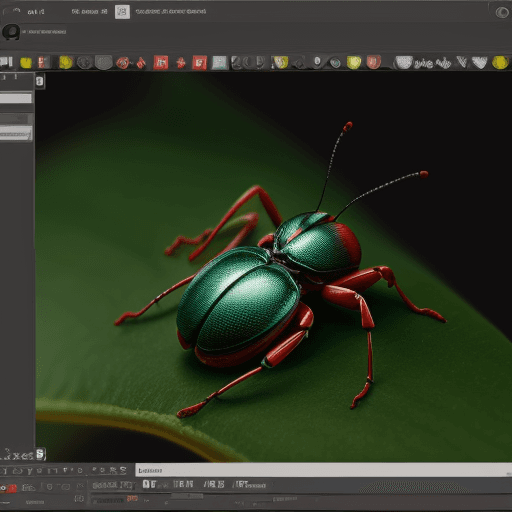The width and height of the screenshot is (512, 512).
Task: Click the small red star toolbar icon
Action: click(181, 63)
